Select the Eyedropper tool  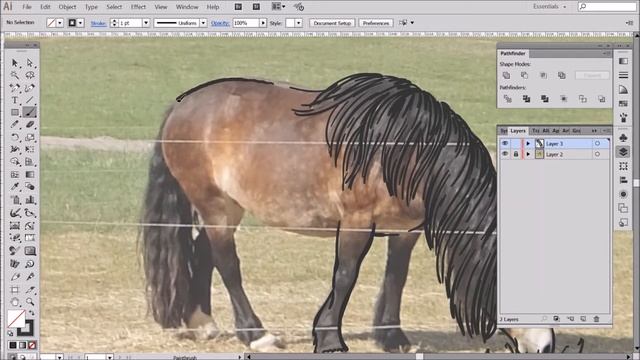coord(15,187)
